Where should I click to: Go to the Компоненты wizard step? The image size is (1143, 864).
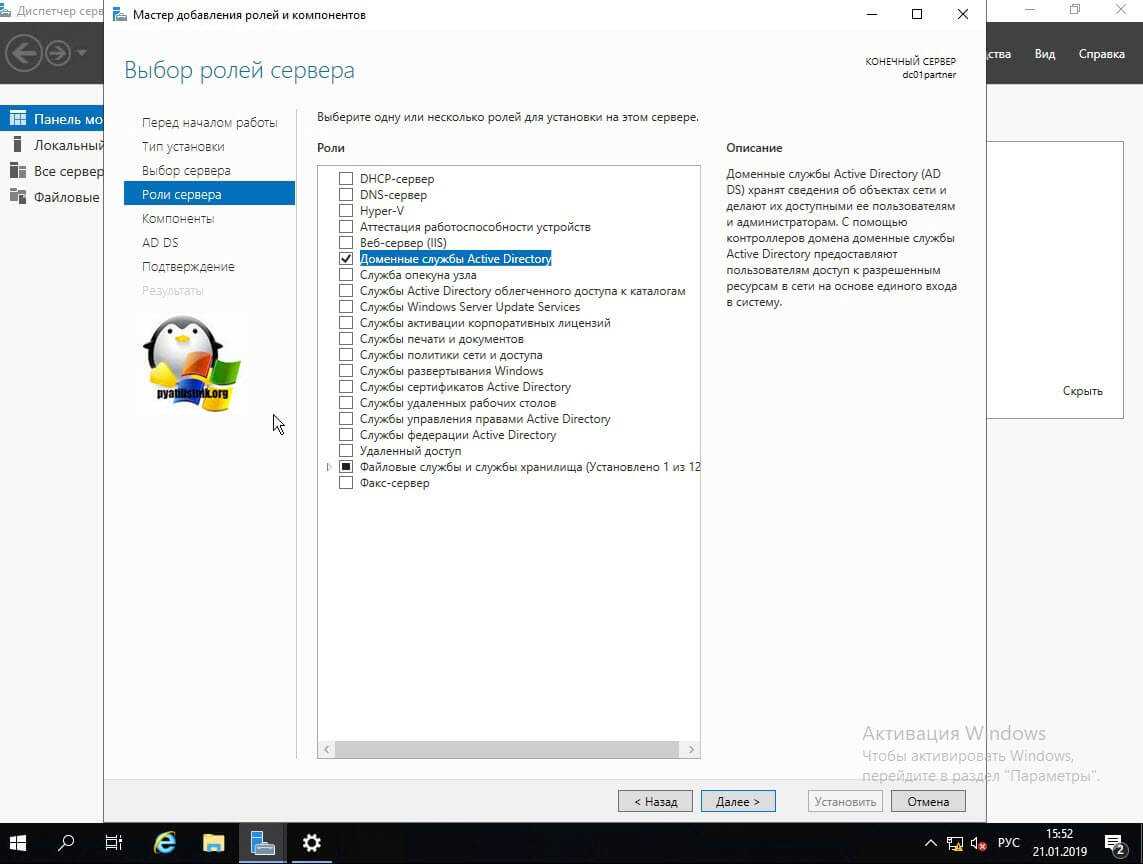point(178,218)
